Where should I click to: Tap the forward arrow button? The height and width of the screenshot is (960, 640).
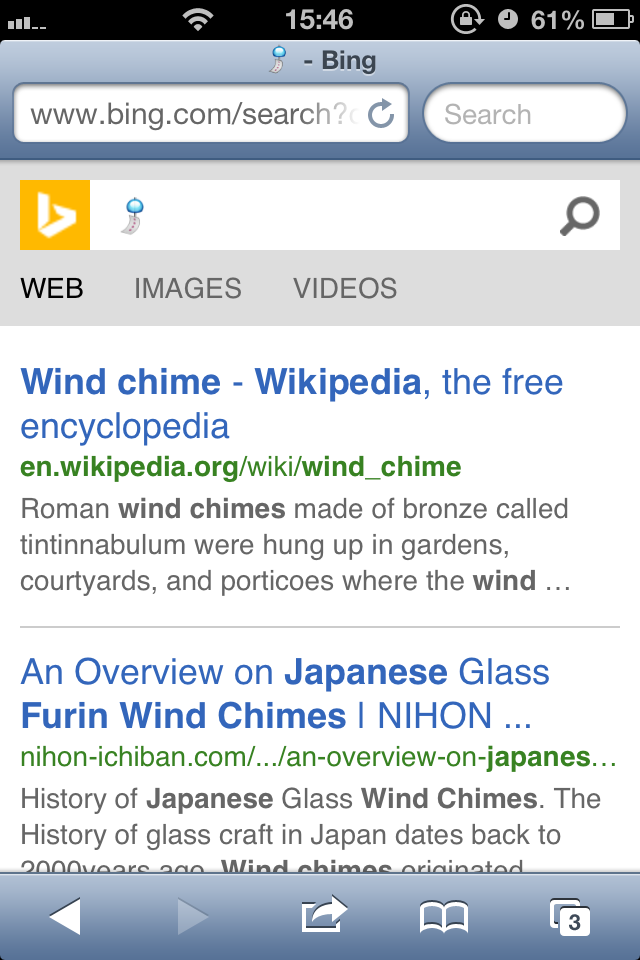coord(192,915)
